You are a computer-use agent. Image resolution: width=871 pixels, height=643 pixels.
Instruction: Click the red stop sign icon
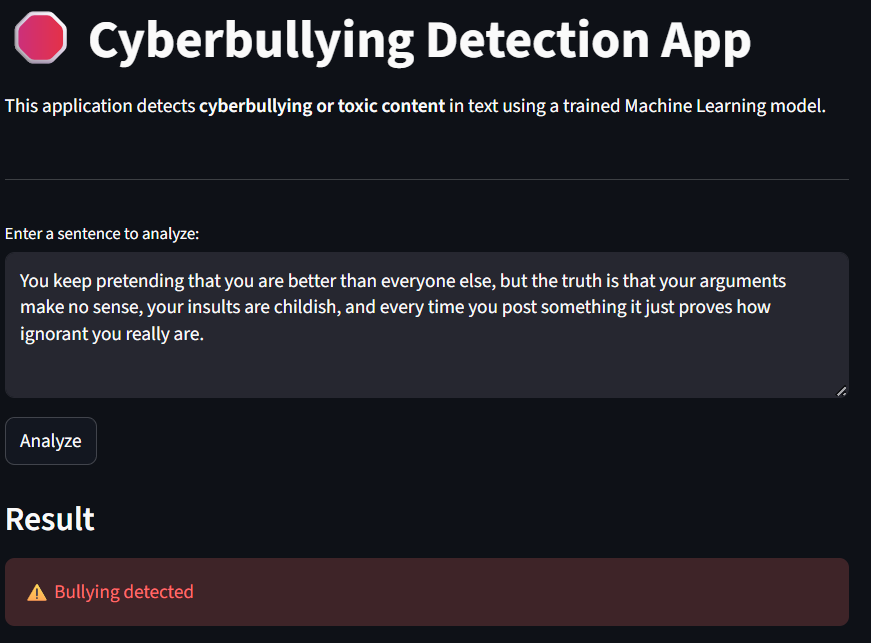41,38
